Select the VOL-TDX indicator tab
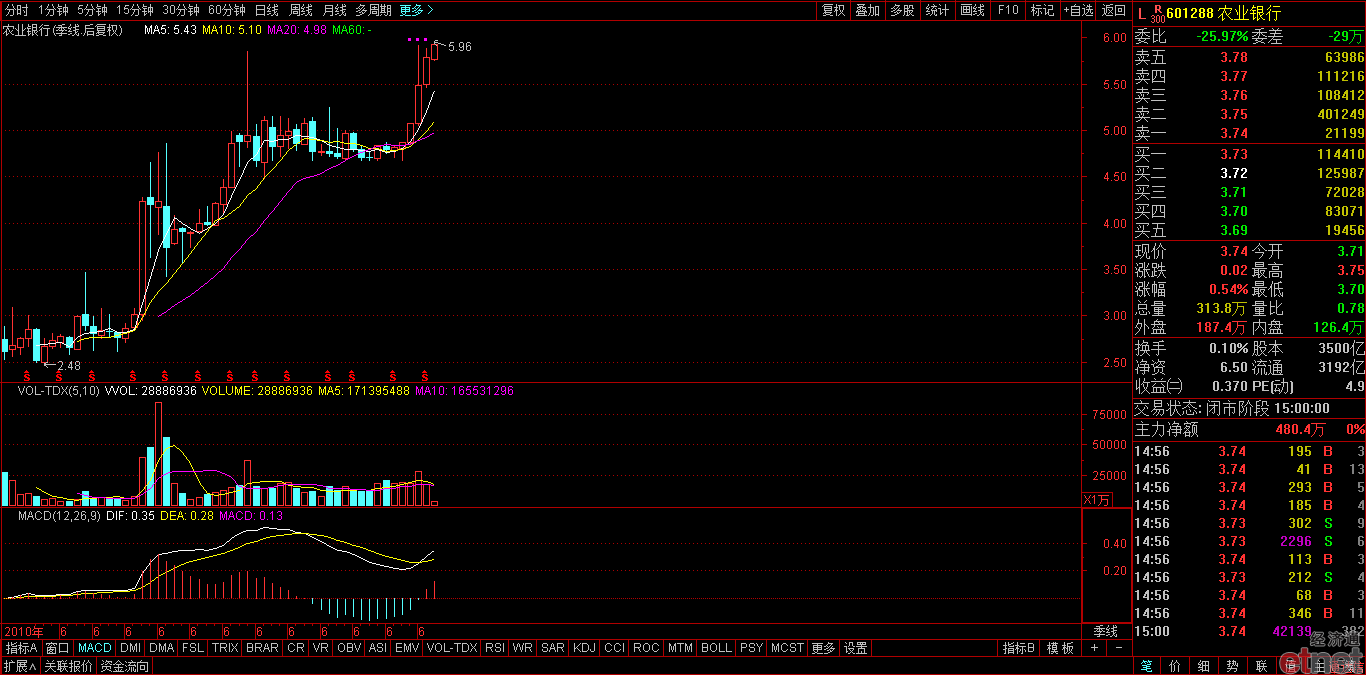Screen dimensions: 1366x675 coord(452,648)
